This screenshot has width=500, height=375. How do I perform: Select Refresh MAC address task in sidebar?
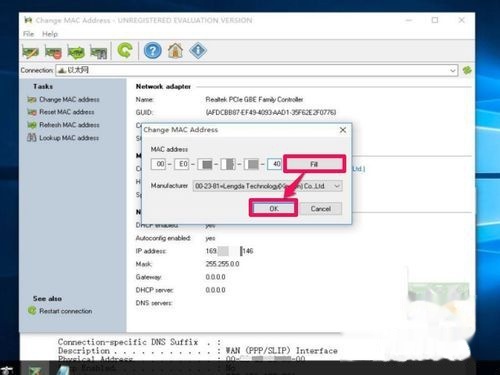(x=63, y=125)
